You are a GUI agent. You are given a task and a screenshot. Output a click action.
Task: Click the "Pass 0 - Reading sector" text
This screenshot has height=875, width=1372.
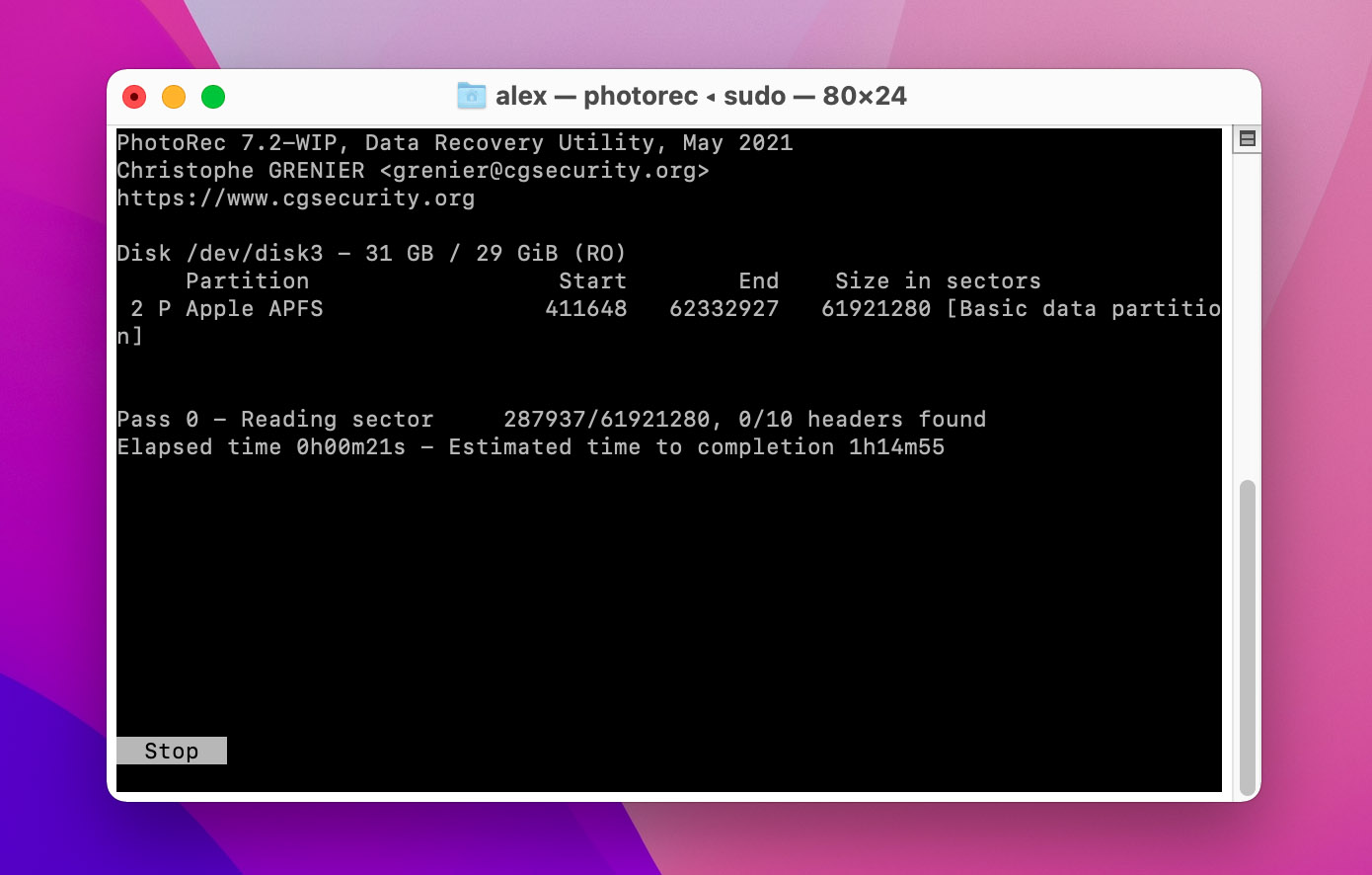pyautogui.click(x=275, y=420)
